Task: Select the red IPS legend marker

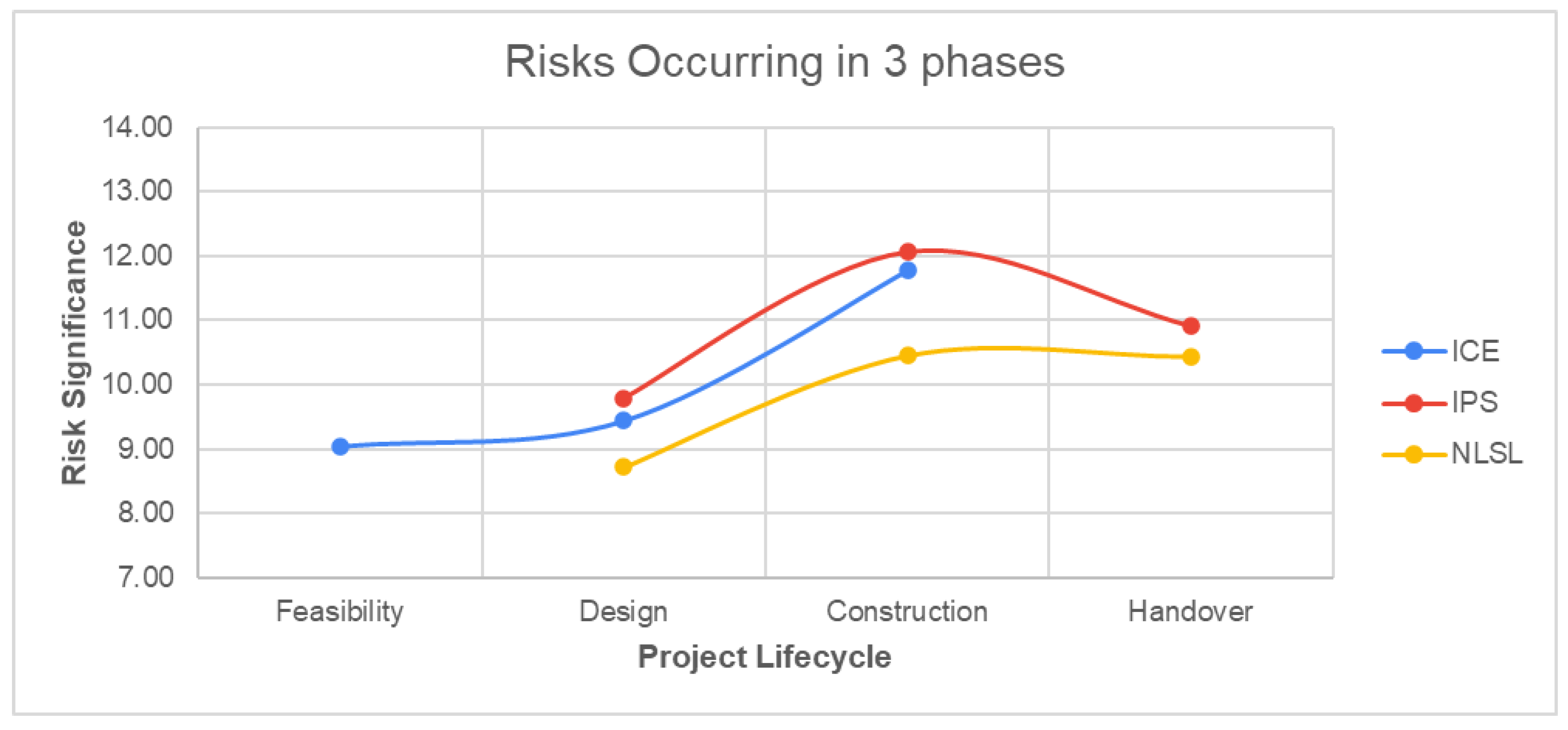Action: pyautogui.click(x=1413, y=403)
